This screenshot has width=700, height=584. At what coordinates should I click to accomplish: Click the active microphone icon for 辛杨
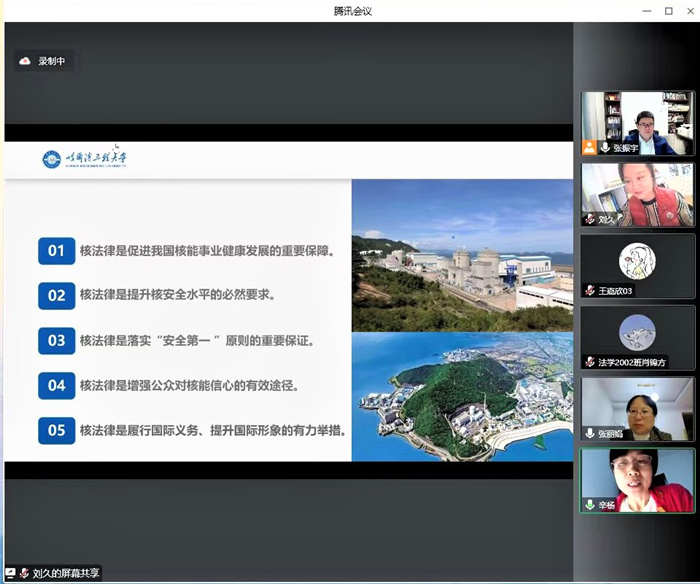point(590,505)
